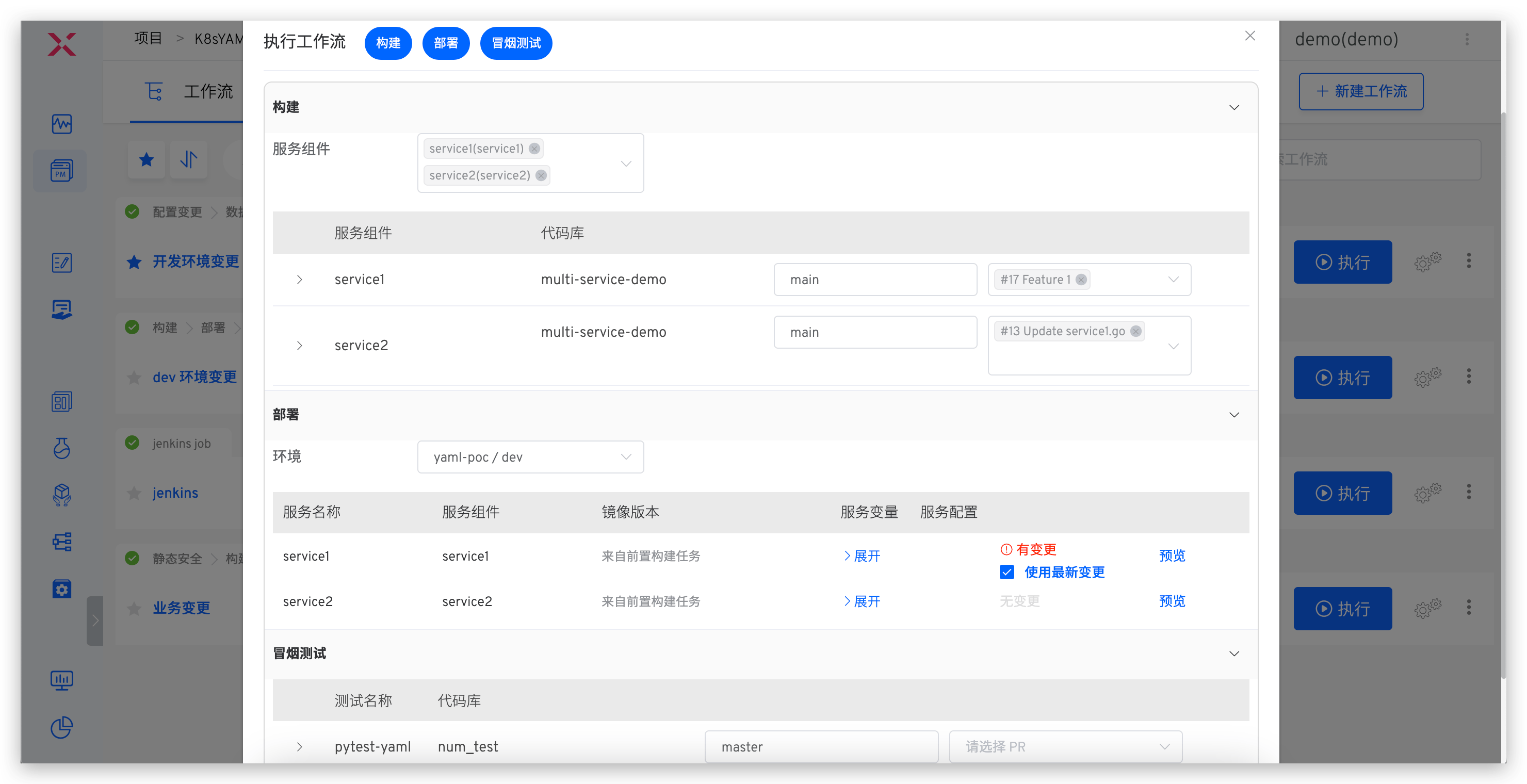The width and height of the screenshot is (1527, 784).
Task: Select the 部署 tab at the top
Action: pos(446,43)
